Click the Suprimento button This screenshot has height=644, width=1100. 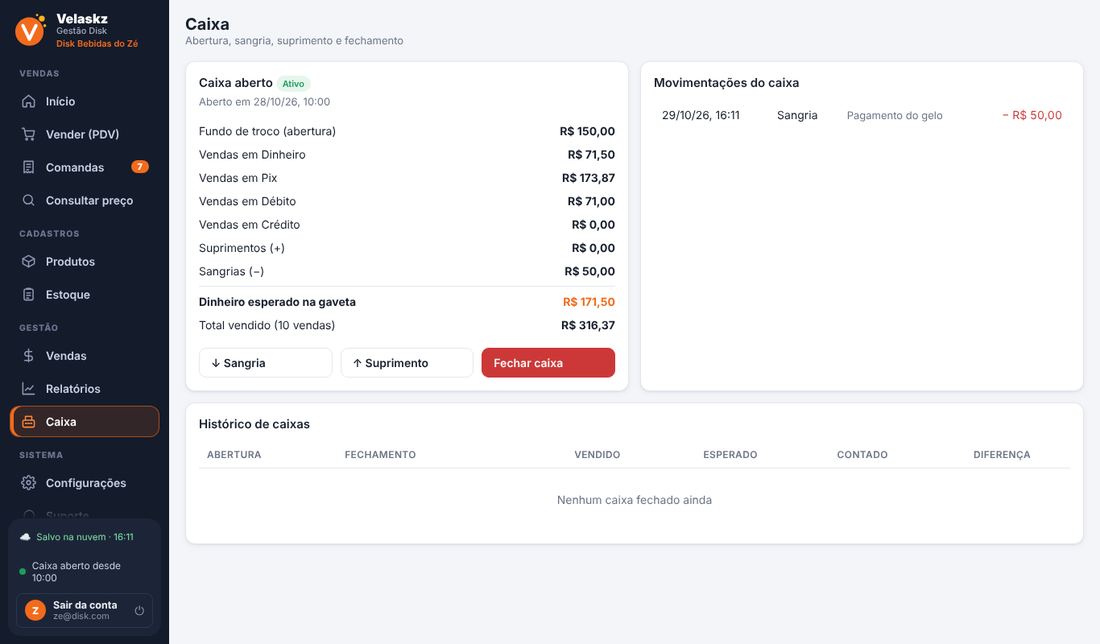point(407,363)
